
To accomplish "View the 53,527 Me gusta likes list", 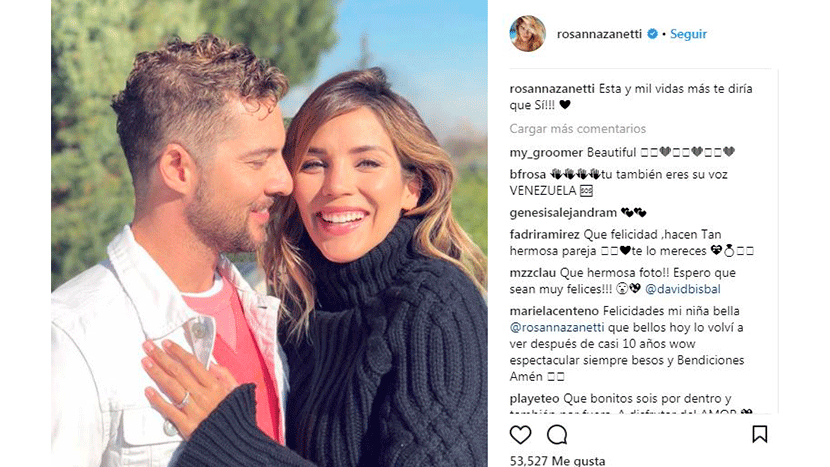I will pyautogui.click(x=557, y=461).
